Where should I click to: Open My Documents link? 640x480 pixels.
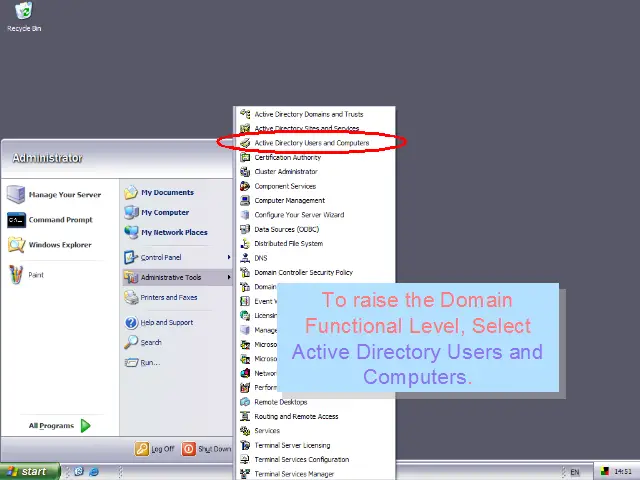(167, 192)
